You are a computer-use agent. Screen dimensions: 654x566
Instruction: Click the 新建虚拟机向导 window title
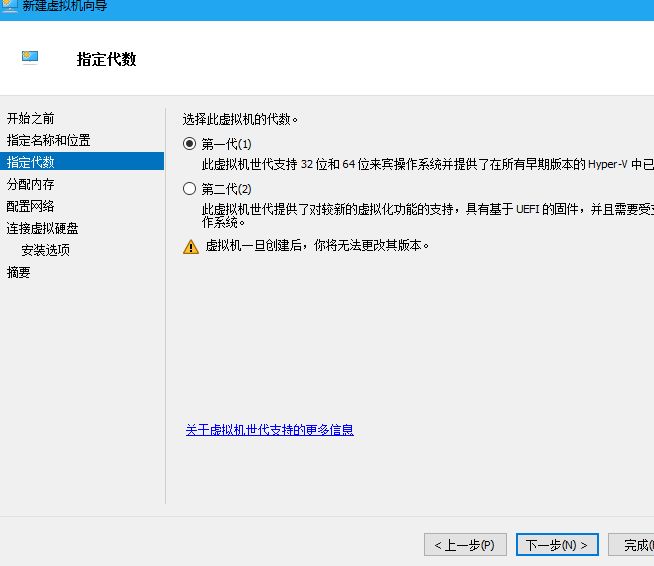coord(65,6)
